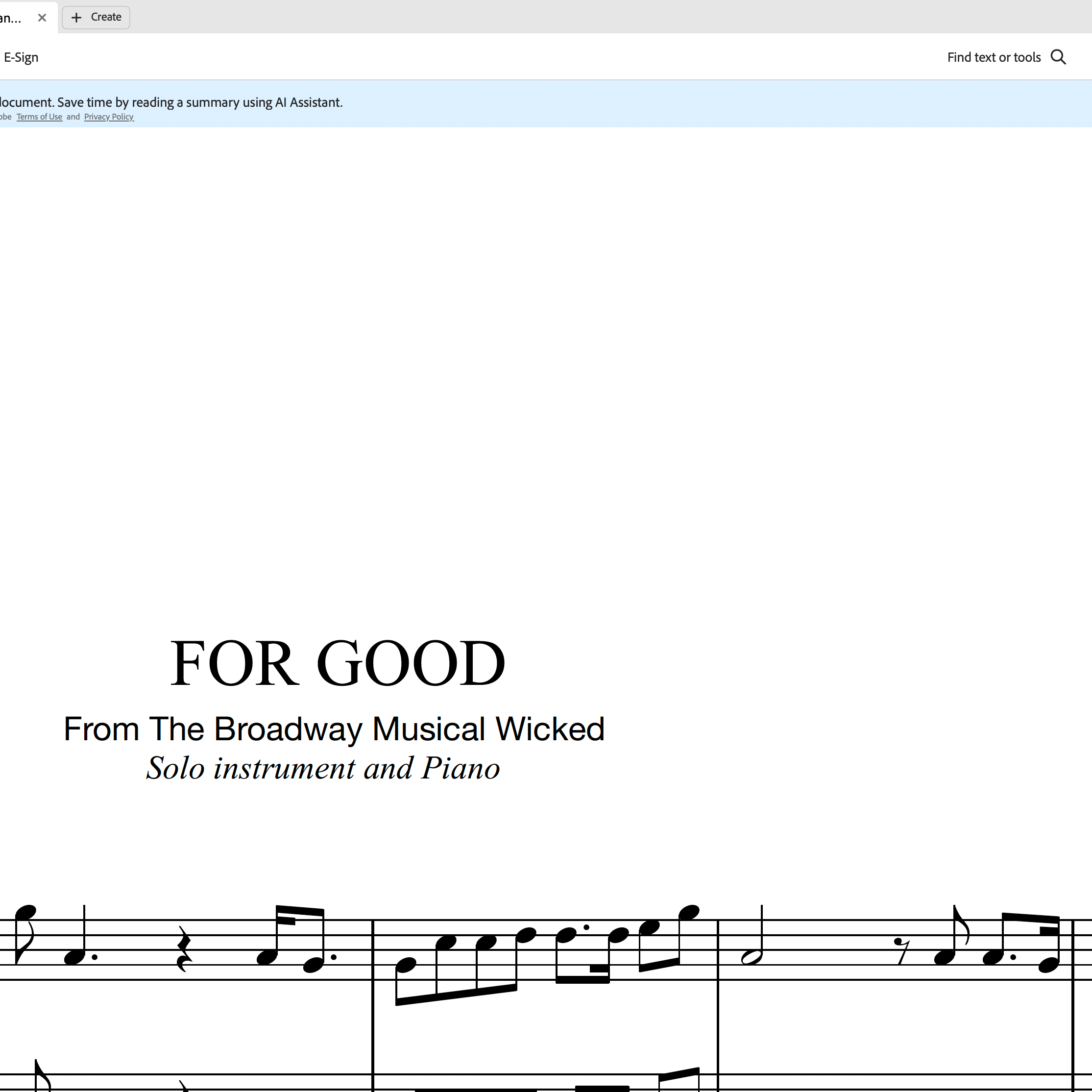Click 'Solo instrument and Piano' text
Viewport: 1092px width, 1092px height.
[323, 768]
